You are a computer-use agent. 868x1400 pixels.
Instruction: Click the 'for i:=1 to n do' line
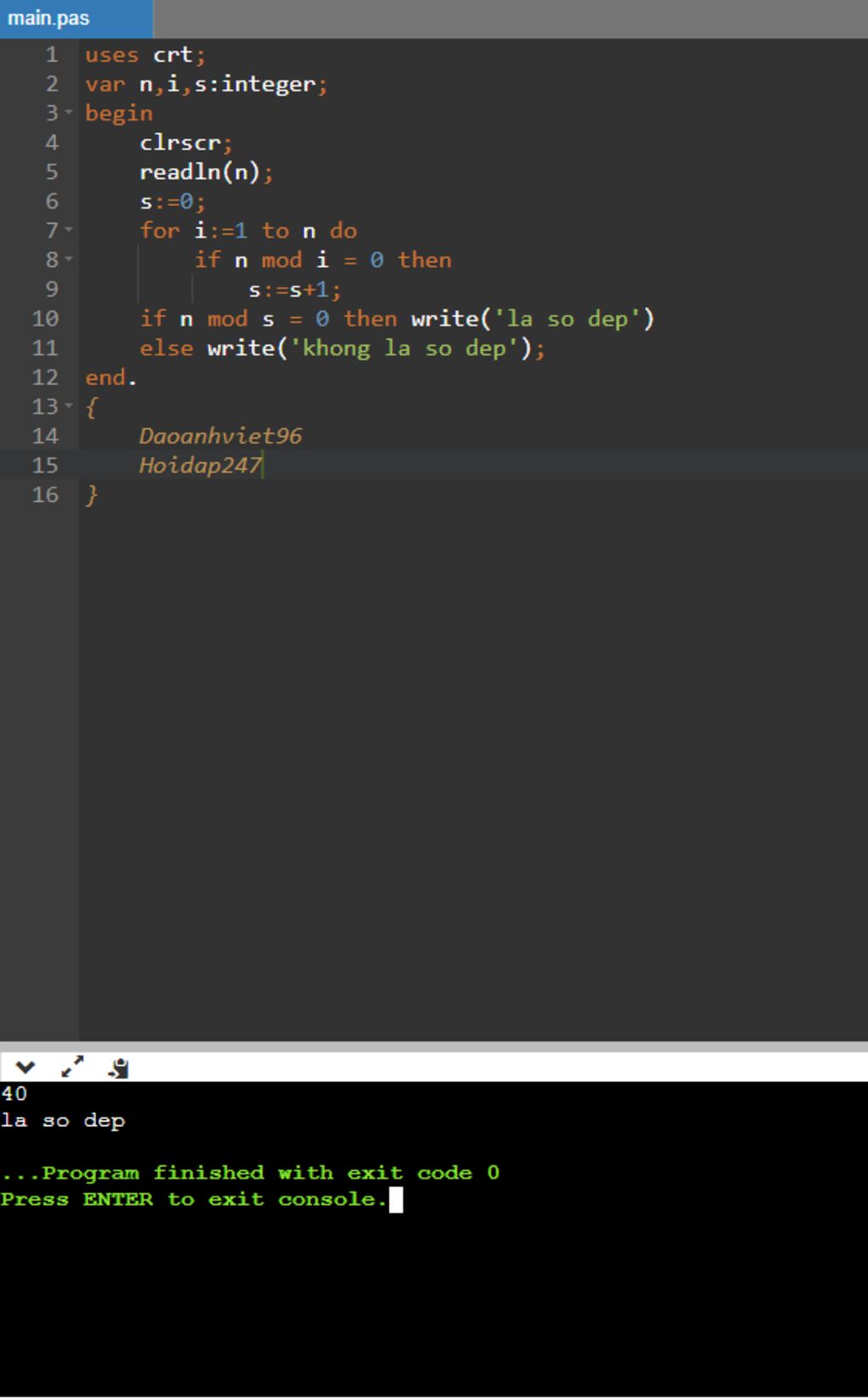248,231
